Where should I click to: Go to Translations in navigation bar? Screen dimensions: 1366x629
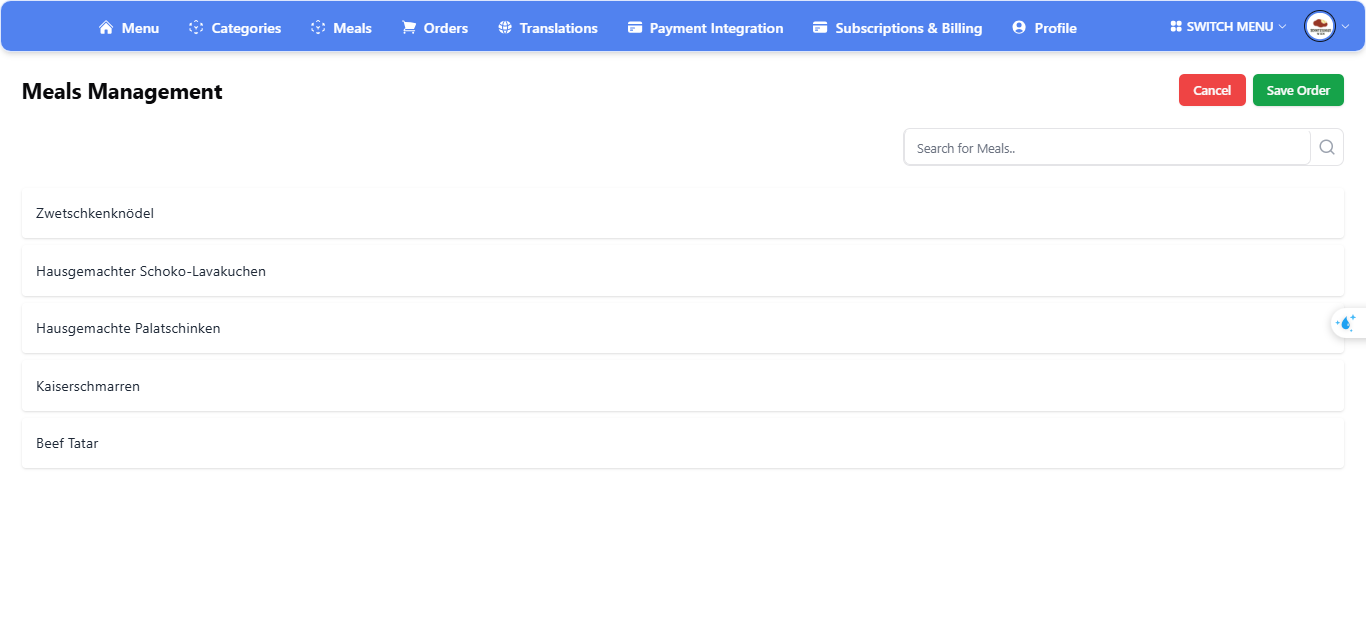(x=558, y=28)
